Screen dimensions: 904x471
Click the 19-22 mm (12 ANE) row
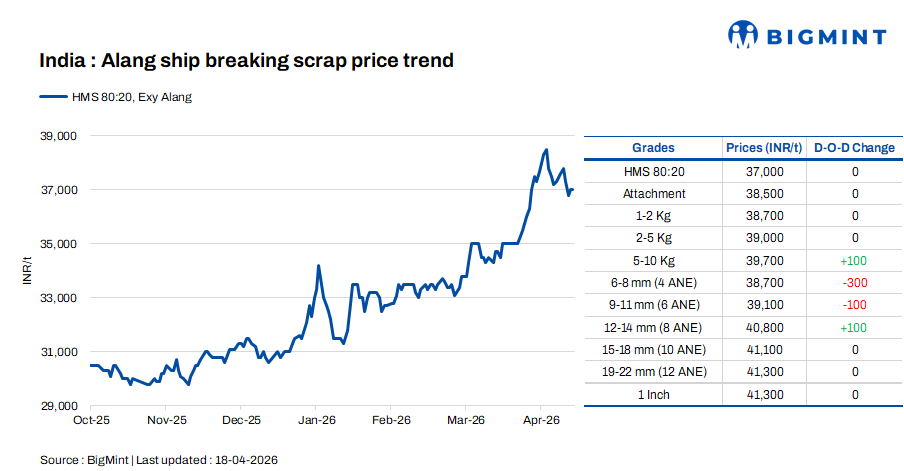click(x=654, y=372)
